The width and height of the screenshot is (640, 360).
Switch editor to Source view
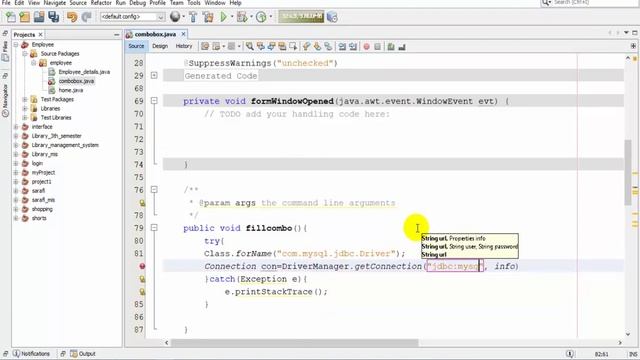click(x=136, y=46)
